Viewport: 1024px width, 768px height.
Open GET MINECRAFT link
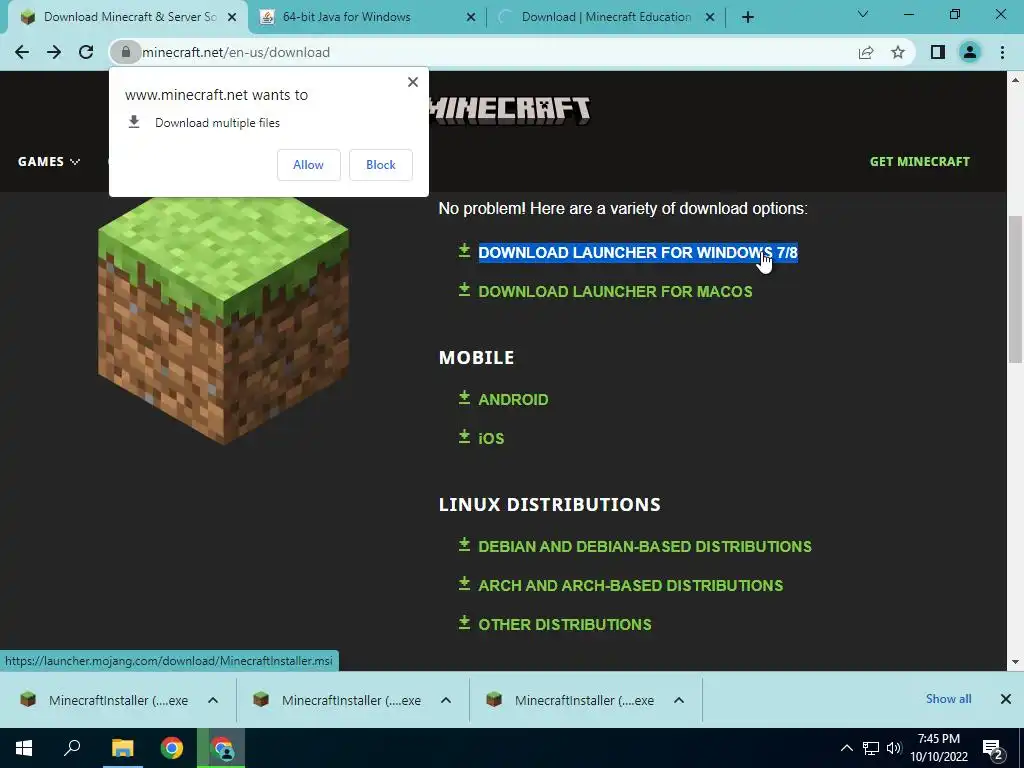coord(920,161)
